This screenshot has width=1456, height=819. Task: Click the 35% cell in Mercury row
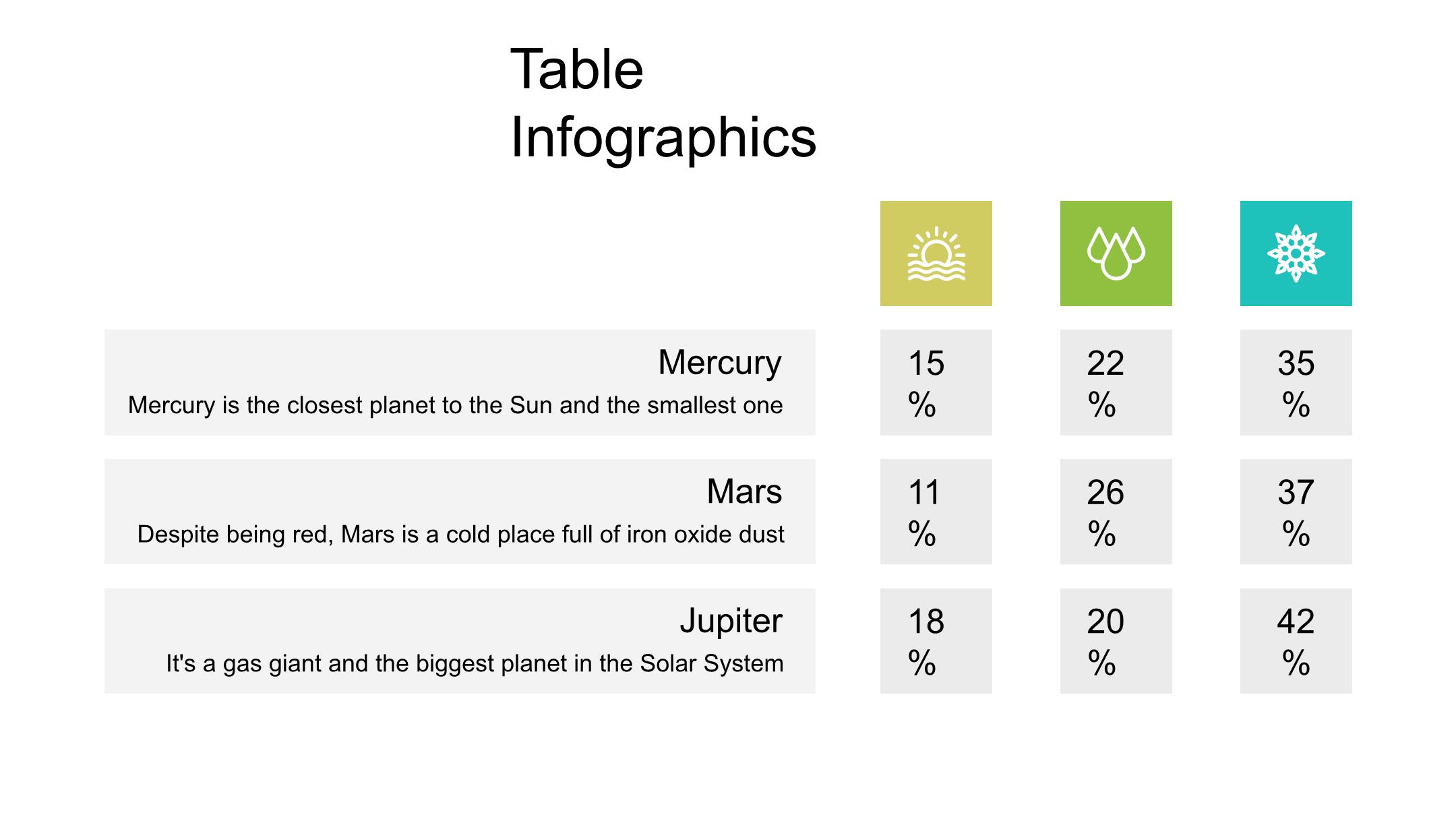tap(1296, 382)
